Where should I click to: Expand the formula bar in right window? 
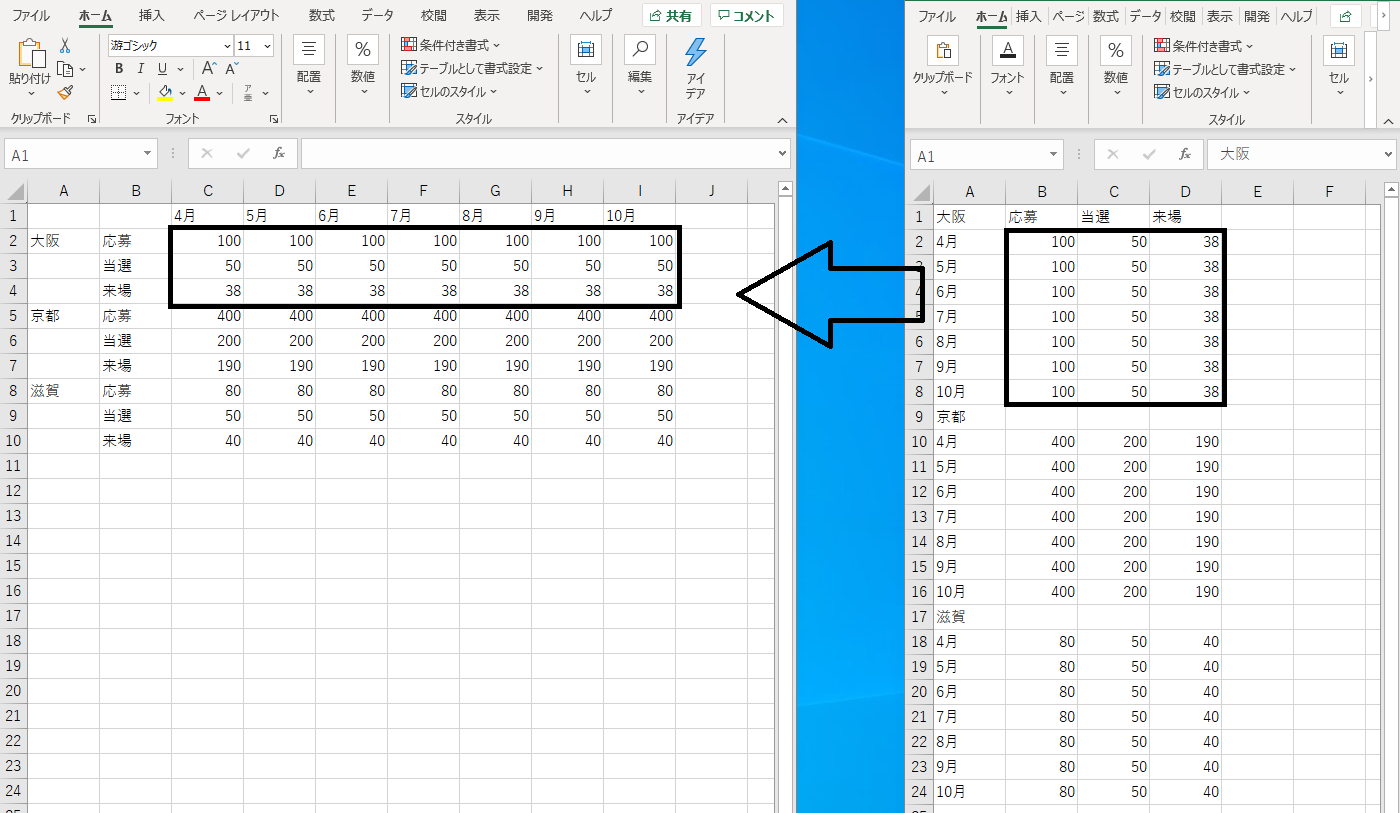pos(1388,155)
